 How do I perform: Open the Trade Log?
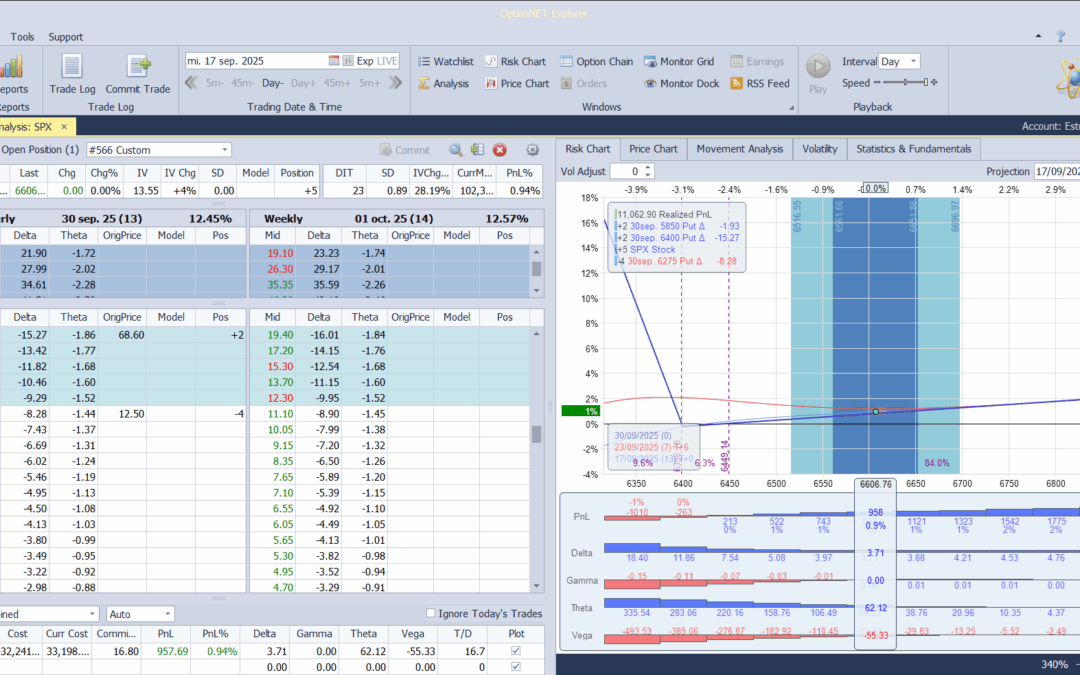click(x=72, y=74)
